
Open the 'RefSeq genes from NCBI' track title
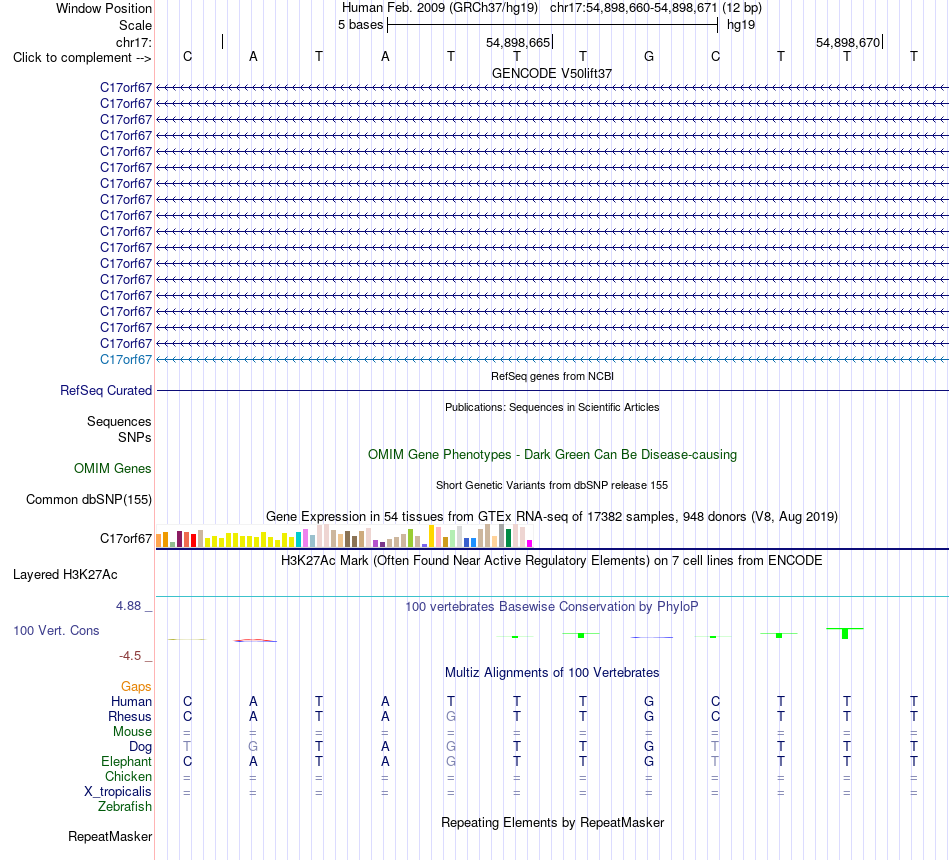552,376
